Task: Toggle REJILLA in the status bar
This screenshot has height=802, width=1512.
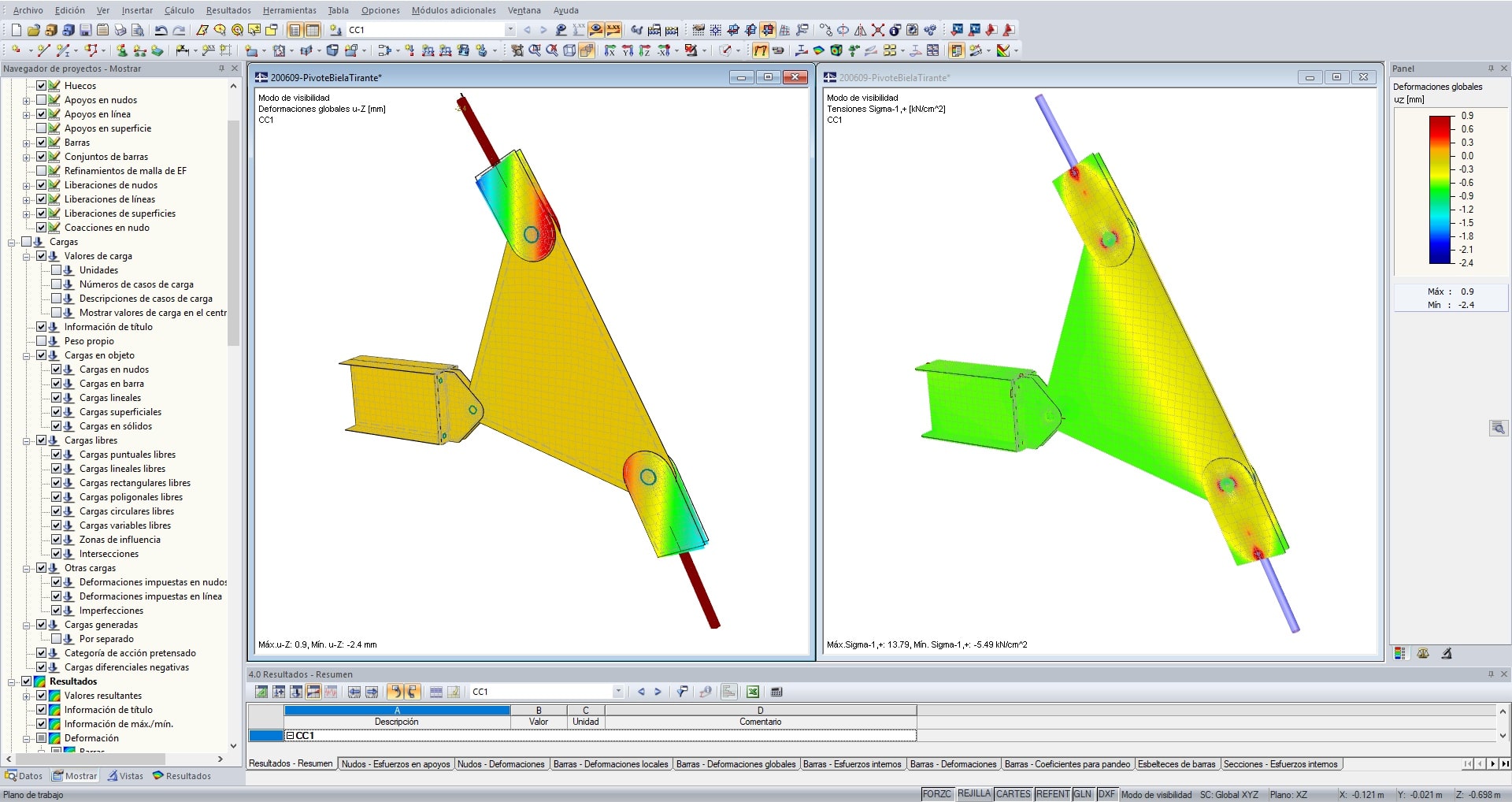Action: pyautogui.click(x=973, y=794)
